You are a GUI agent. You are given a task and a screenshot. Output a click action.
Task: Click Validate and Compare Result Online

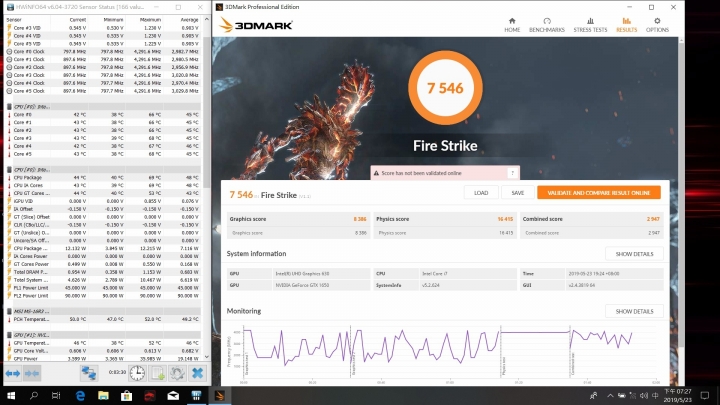599,193
